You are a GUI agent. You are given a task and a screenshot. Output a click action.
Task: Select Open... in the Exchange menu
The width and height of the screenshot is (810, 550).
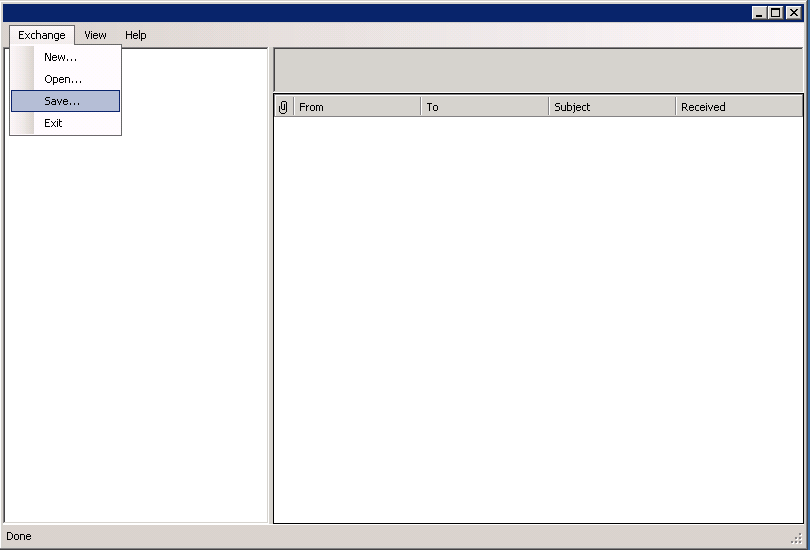click(63, 79)
